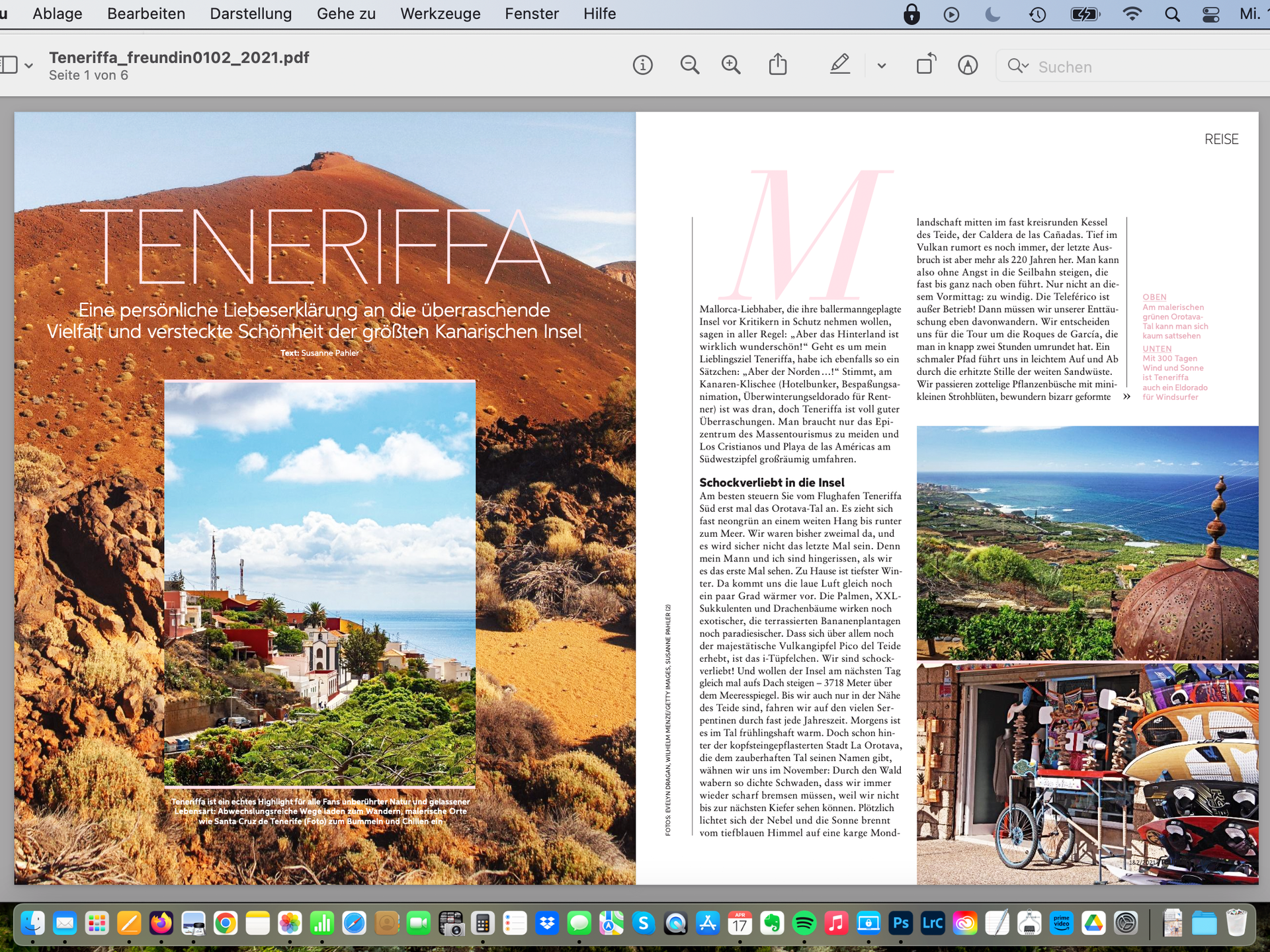Open the Lightroom Classic dock icon
The image size is (1270, 952).
(x=933, y=923)
